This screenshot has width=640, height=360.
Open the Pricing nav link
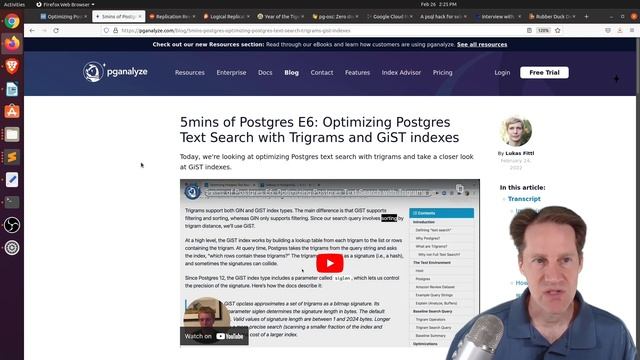click(x=442, y=72)
